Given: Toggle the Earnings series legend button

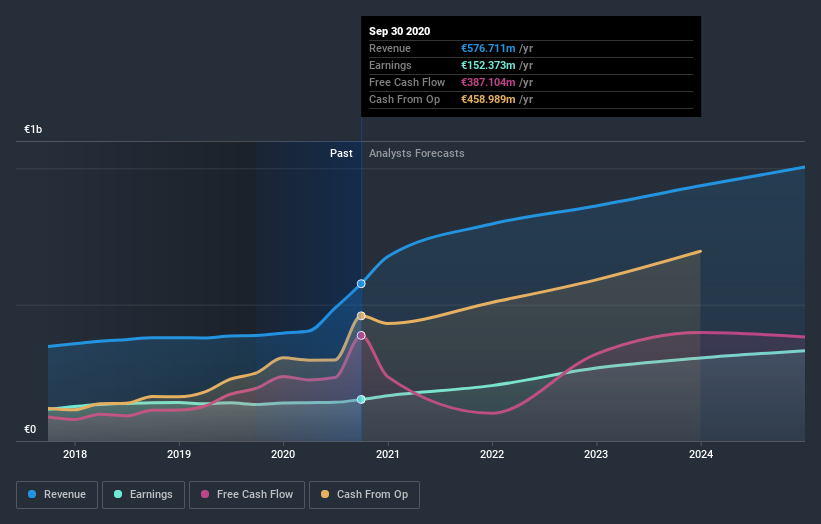Looking at the screenshot, I should click(143, 495).
